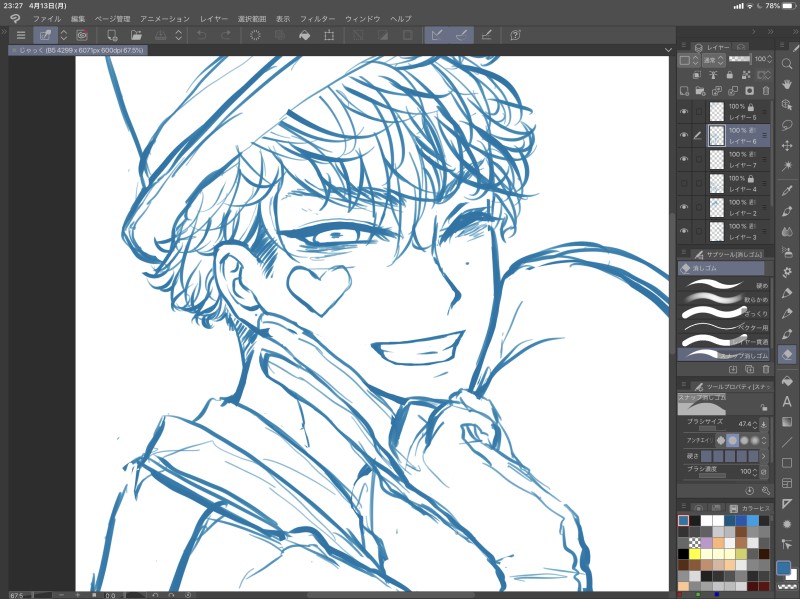Open the フィルター menu
Image resolution: width=800 pixels, height=599 pixels.
[317, 19]
